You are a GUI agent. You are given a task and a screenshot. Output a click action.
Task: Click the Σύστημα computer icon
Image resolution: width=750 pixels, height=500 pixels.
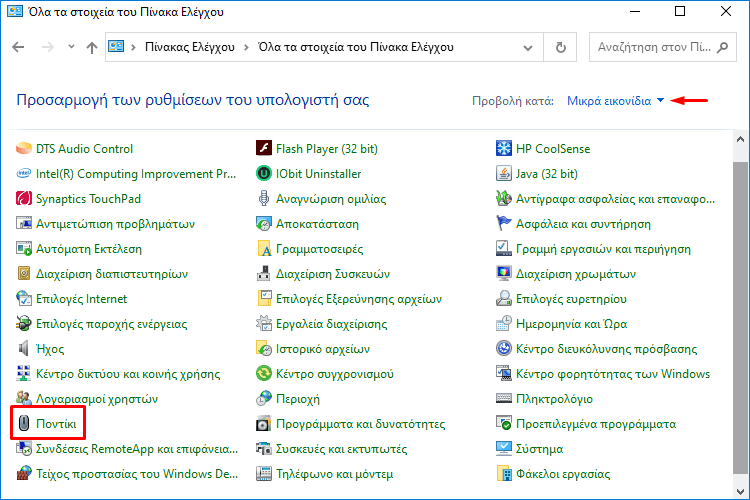coord(504,449)
